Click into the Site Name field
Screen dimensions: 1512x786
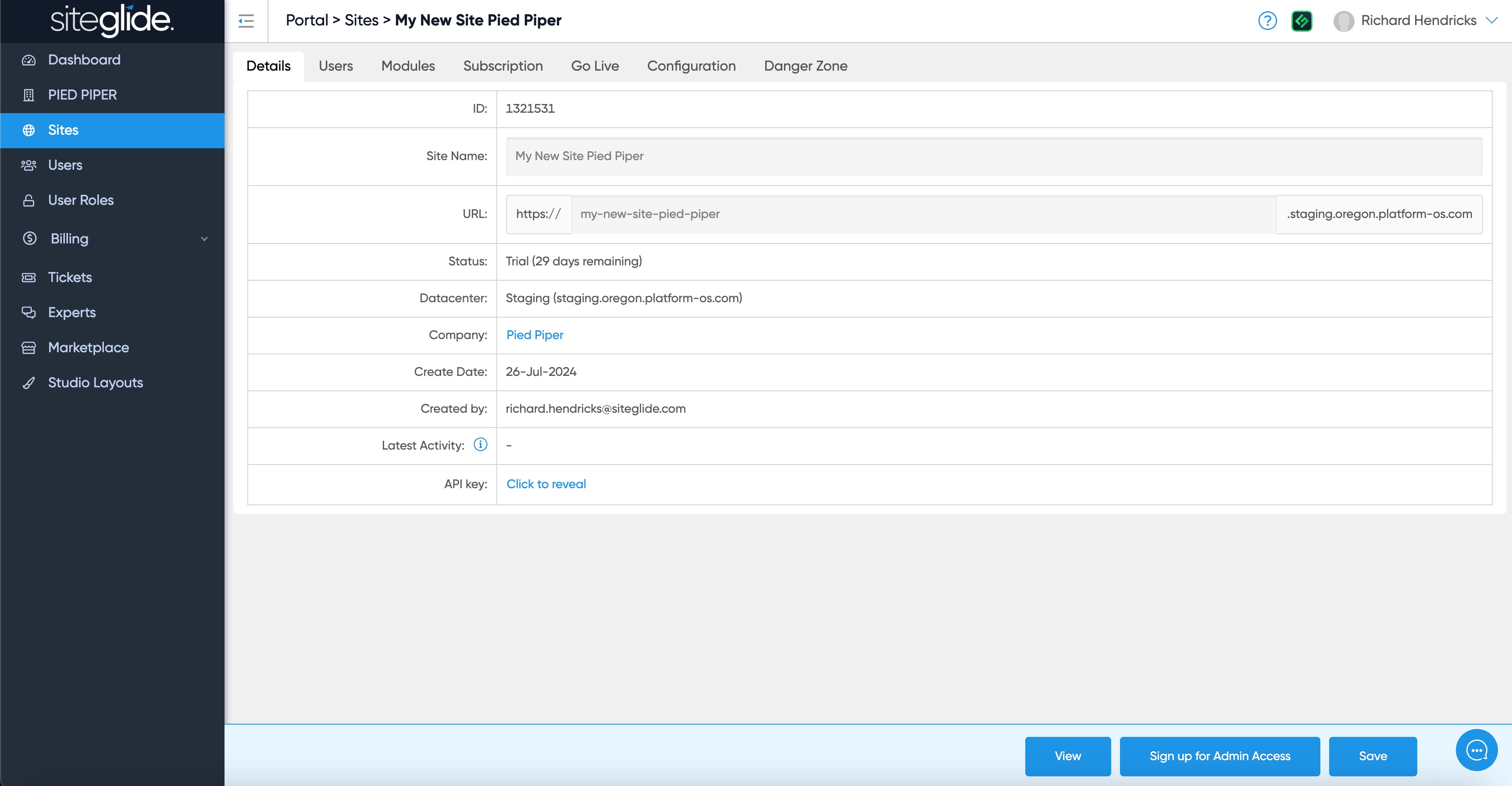pos(994,156)
